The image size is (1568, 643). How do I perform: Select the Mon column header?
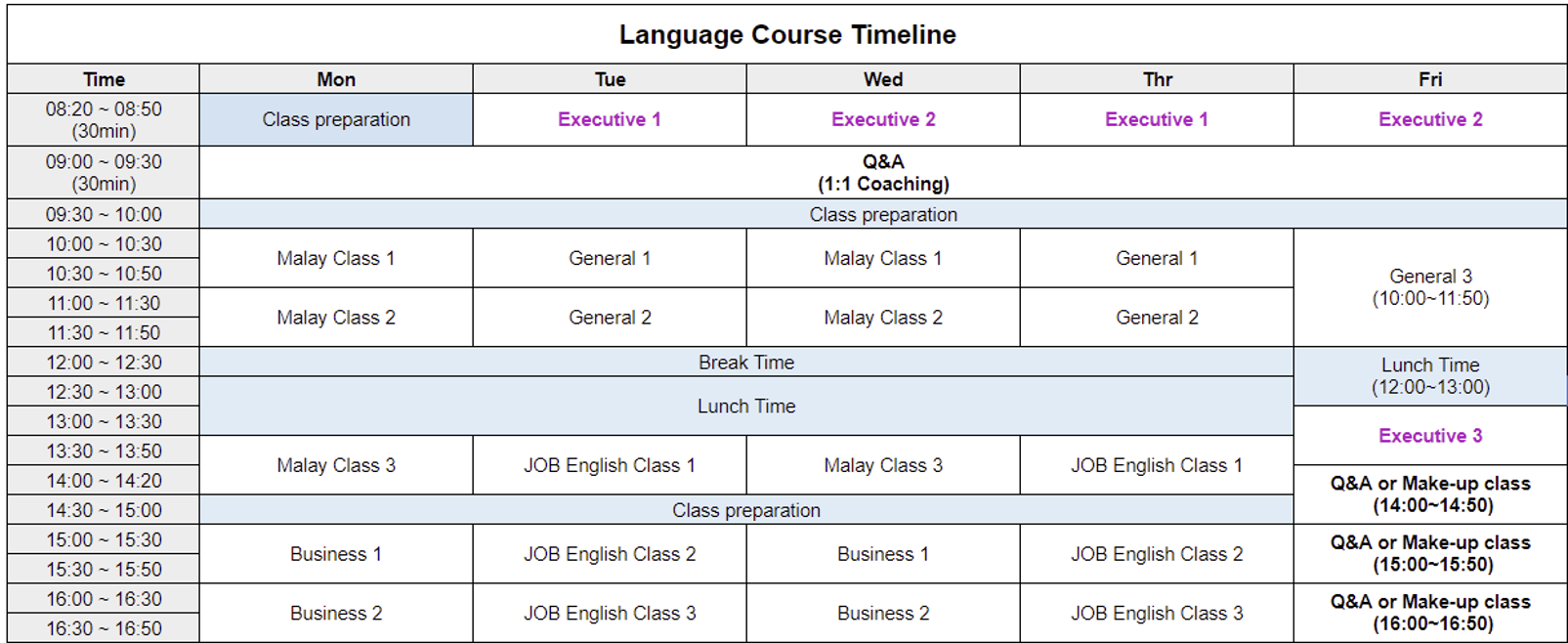coord(336,79)
